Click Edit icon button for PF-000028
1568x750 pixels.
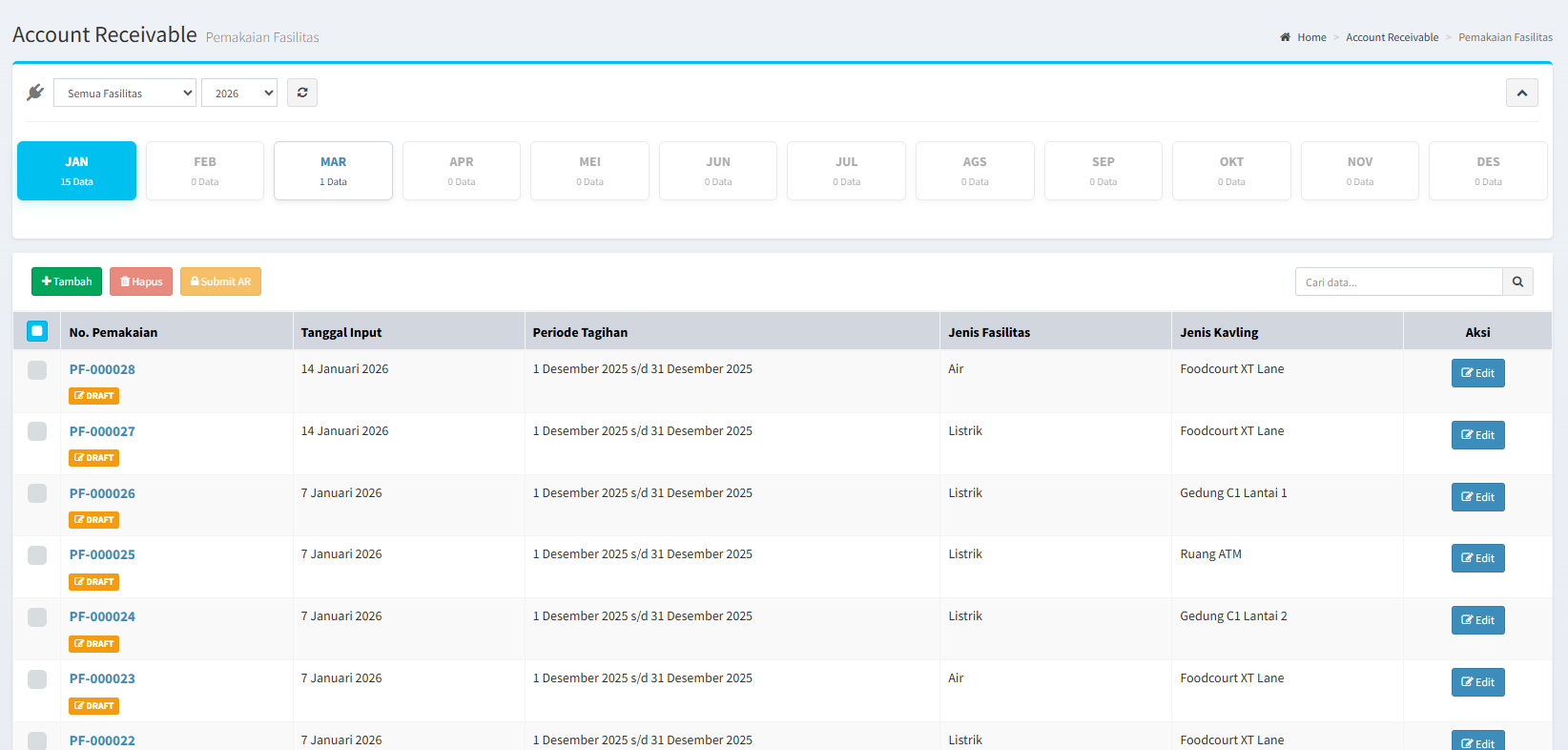[x=1477, y=373]
